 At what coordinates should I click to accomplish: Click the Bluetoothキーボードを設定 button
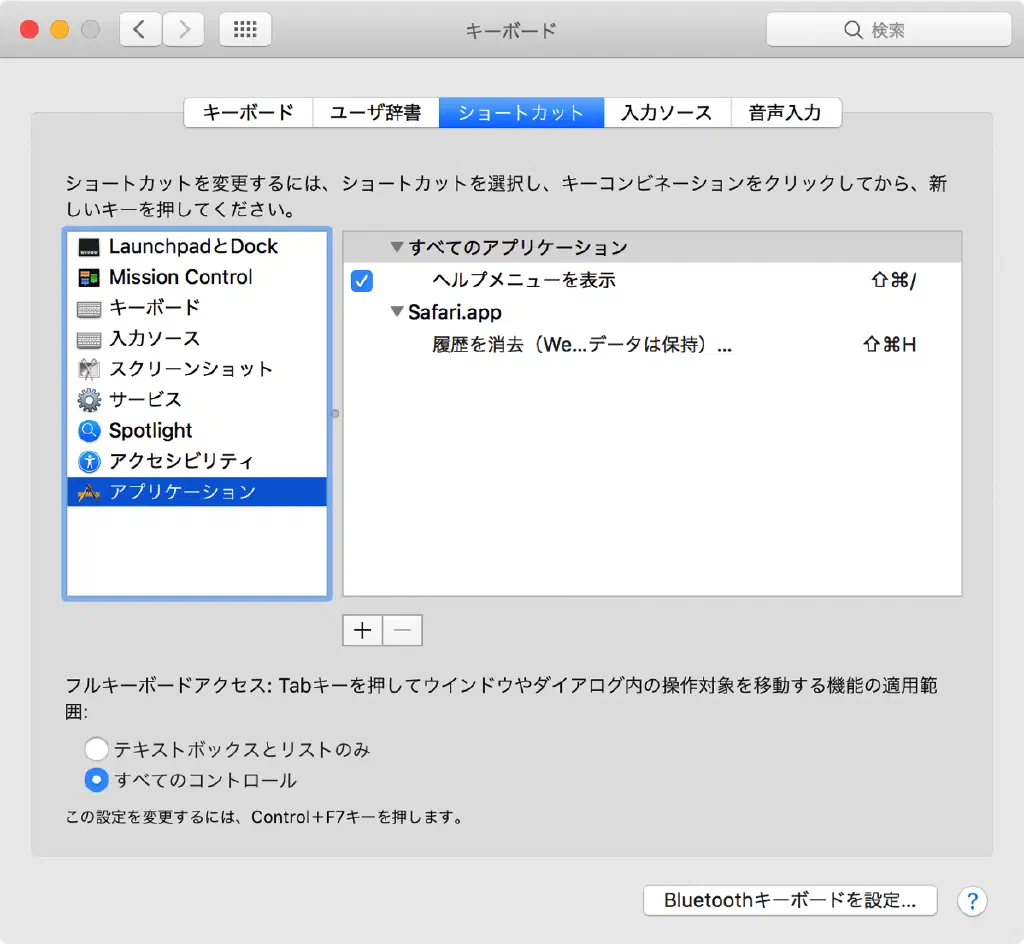point(789,900)
